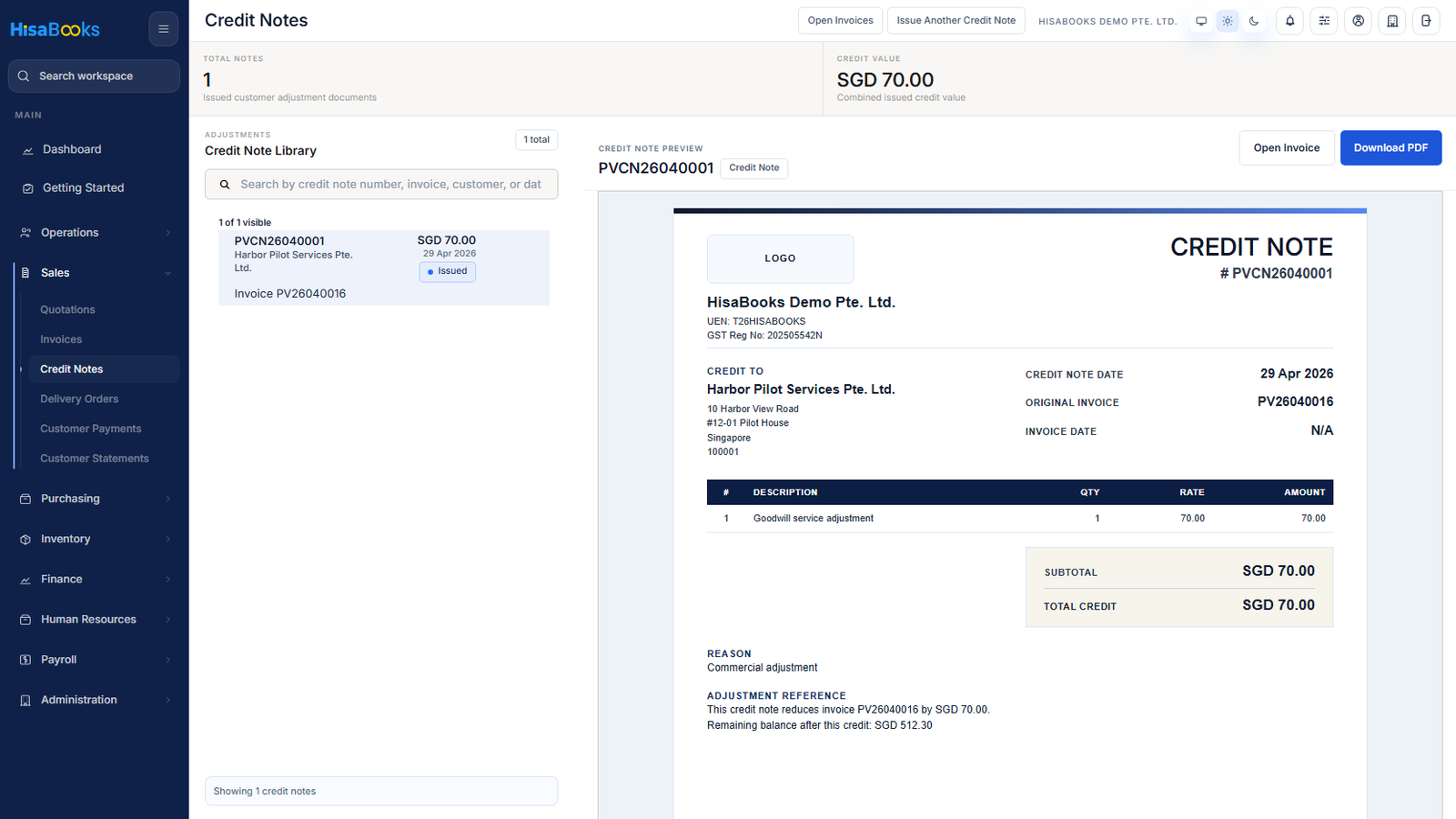Expand the Inventory menu chevron
Viewport: 1456px width, 819px height.
pyautogui.click(x=168, y=540)
